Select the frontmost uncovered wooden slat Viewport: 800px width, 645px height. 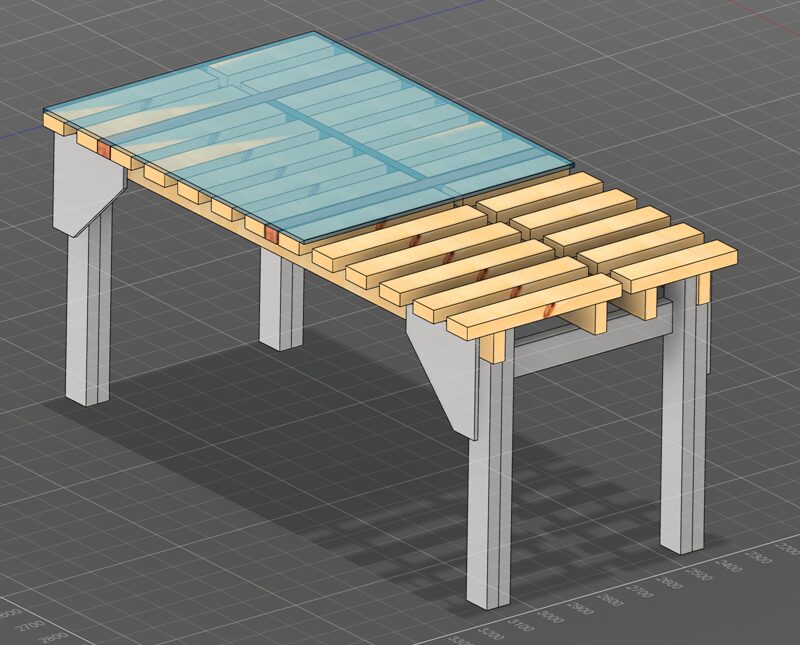(530, 307)
